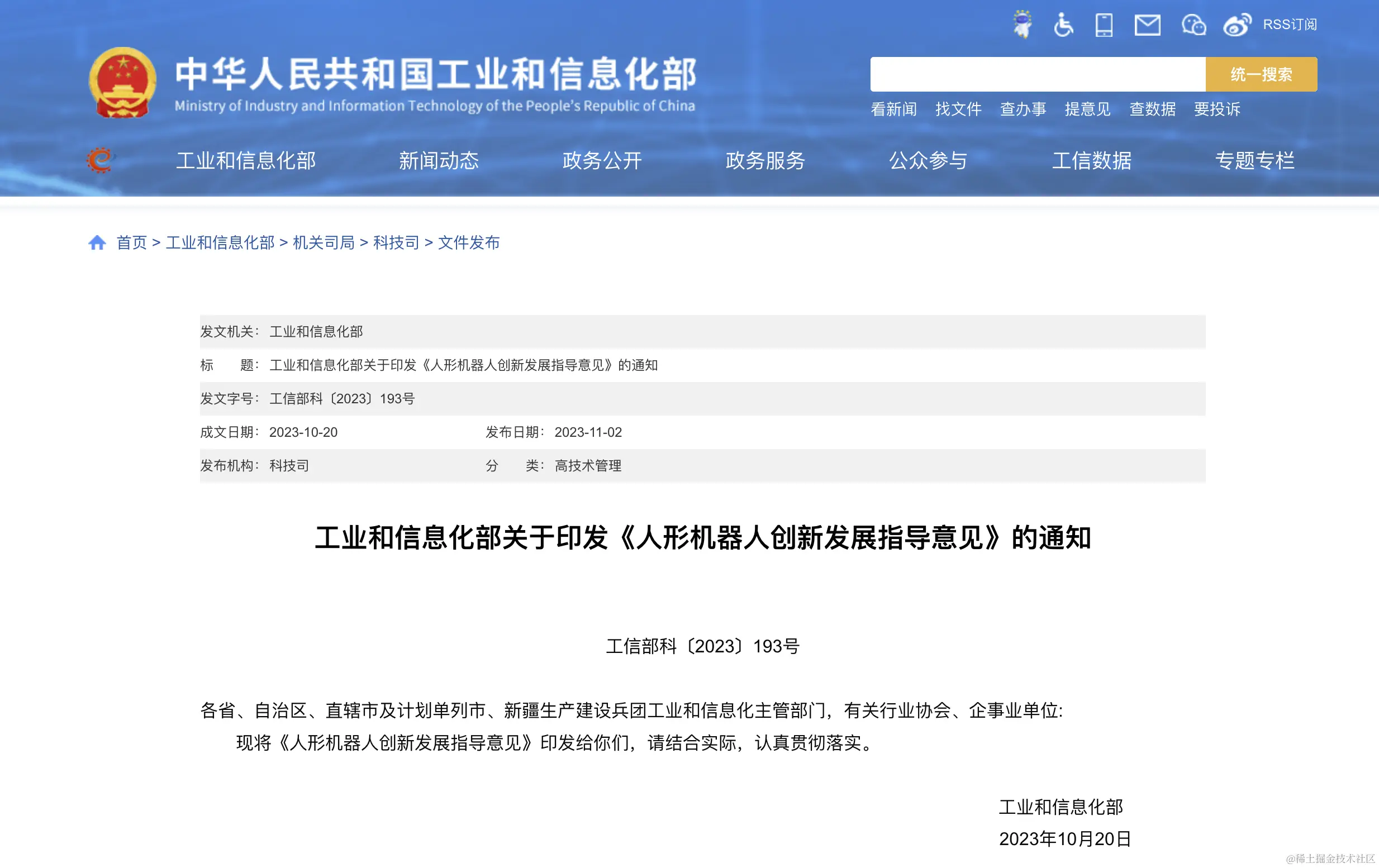Viewport: 1379px width, 868px height.
Task: Click 机关司局 breadcrumb link
Action: pos(324,242)
